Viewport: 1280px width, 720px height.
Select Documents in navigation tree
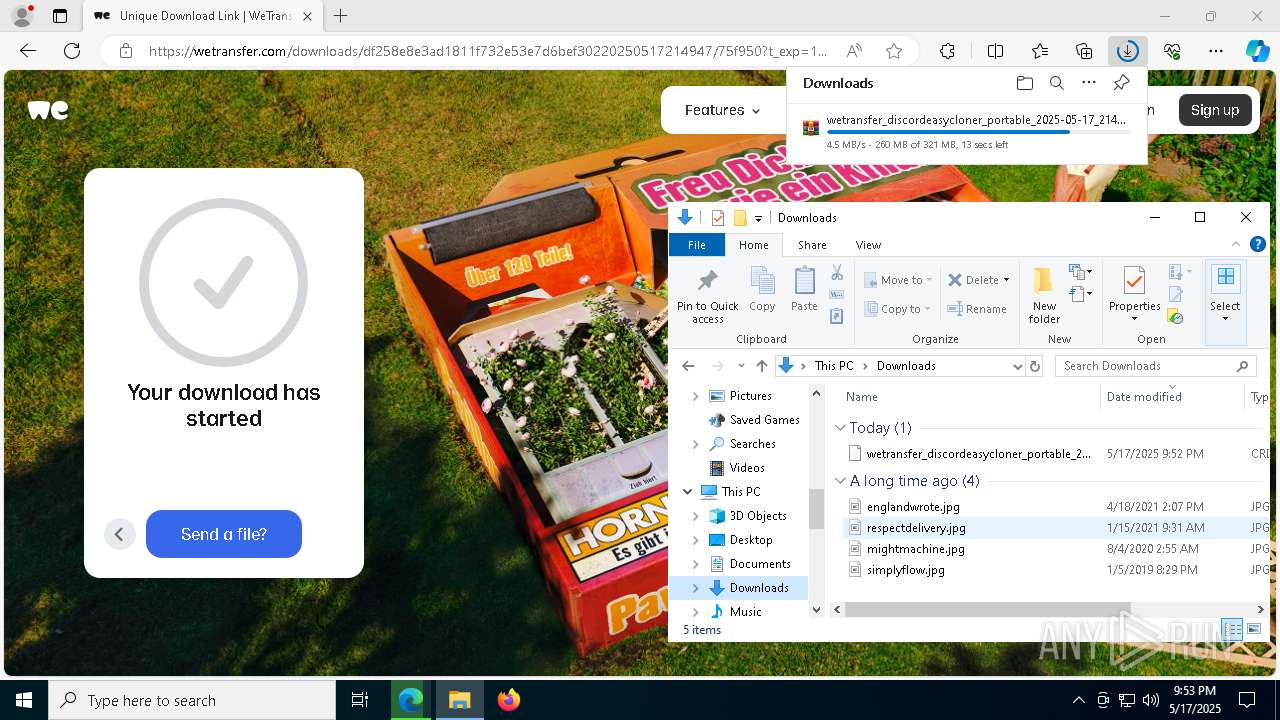coord(760,564)
